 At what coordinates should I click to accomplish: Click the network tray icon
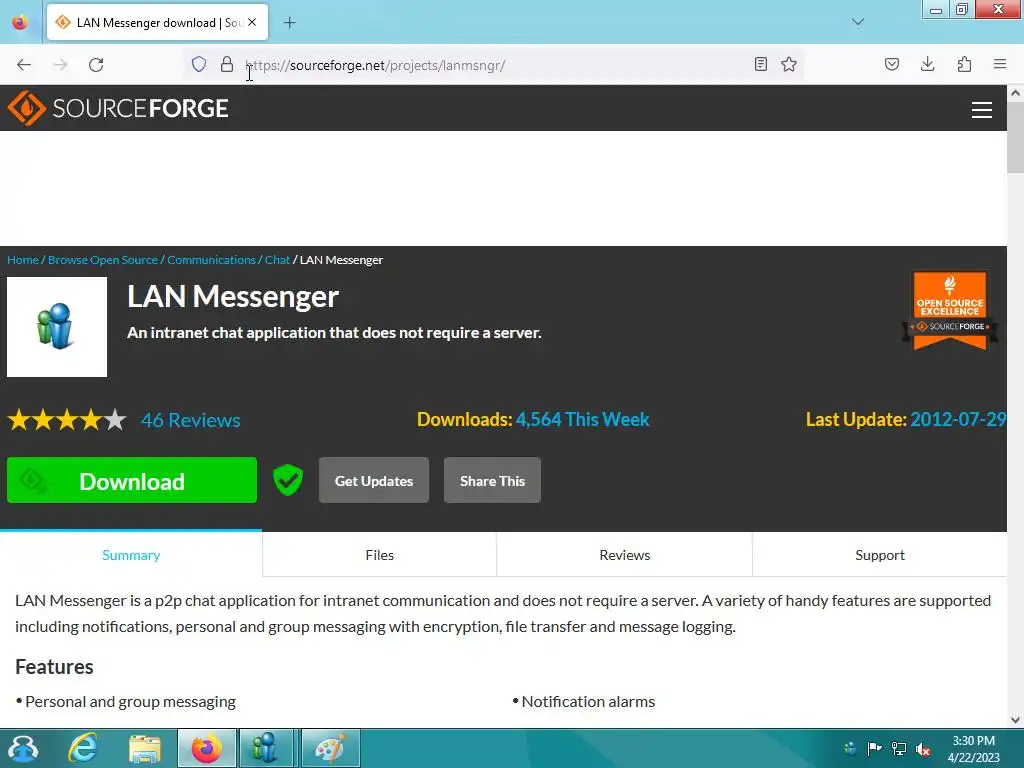click(x=899, y=748)
